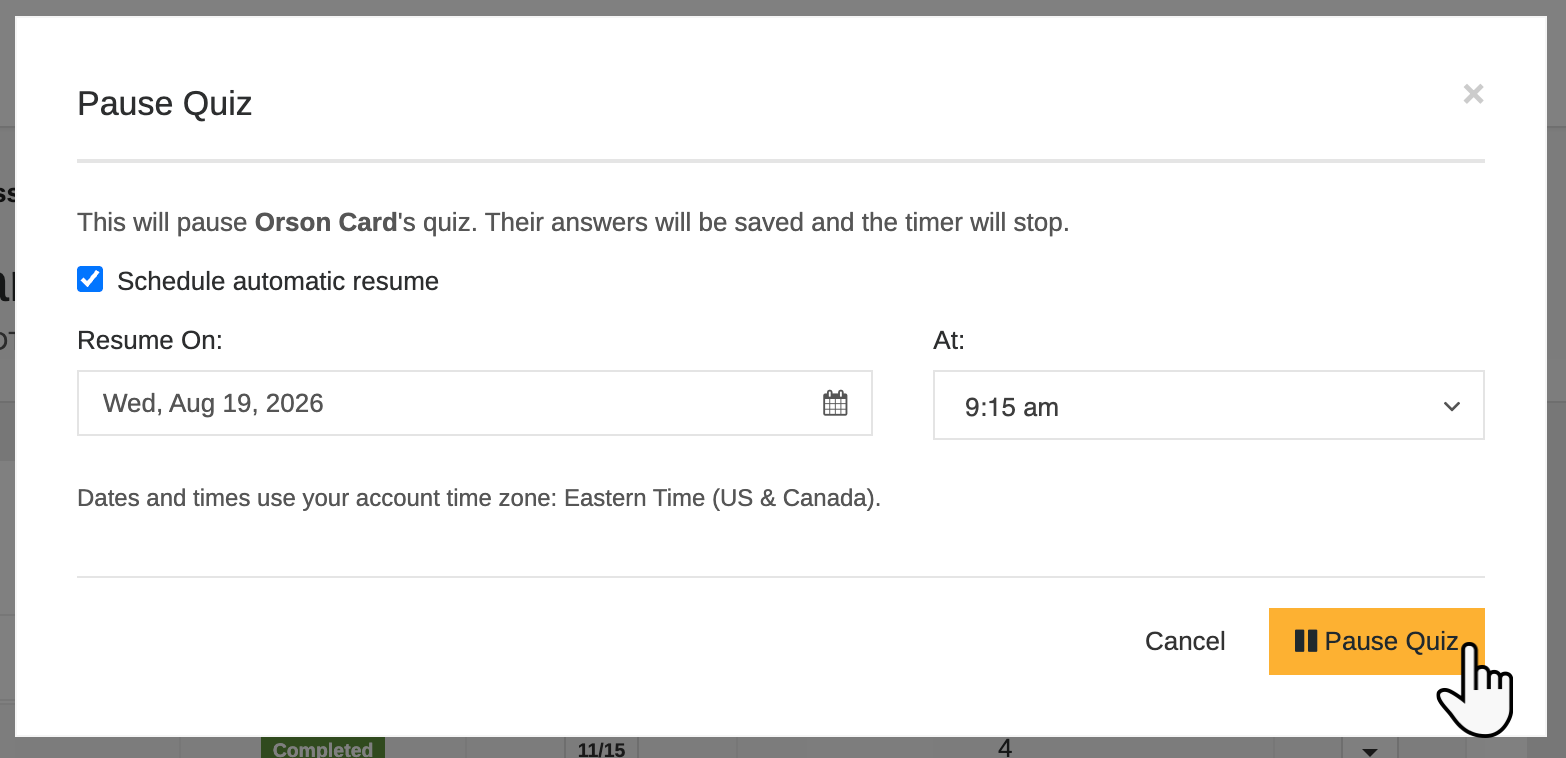
Task: Click the 11/15 score cell
Action: tap(601, 749)
